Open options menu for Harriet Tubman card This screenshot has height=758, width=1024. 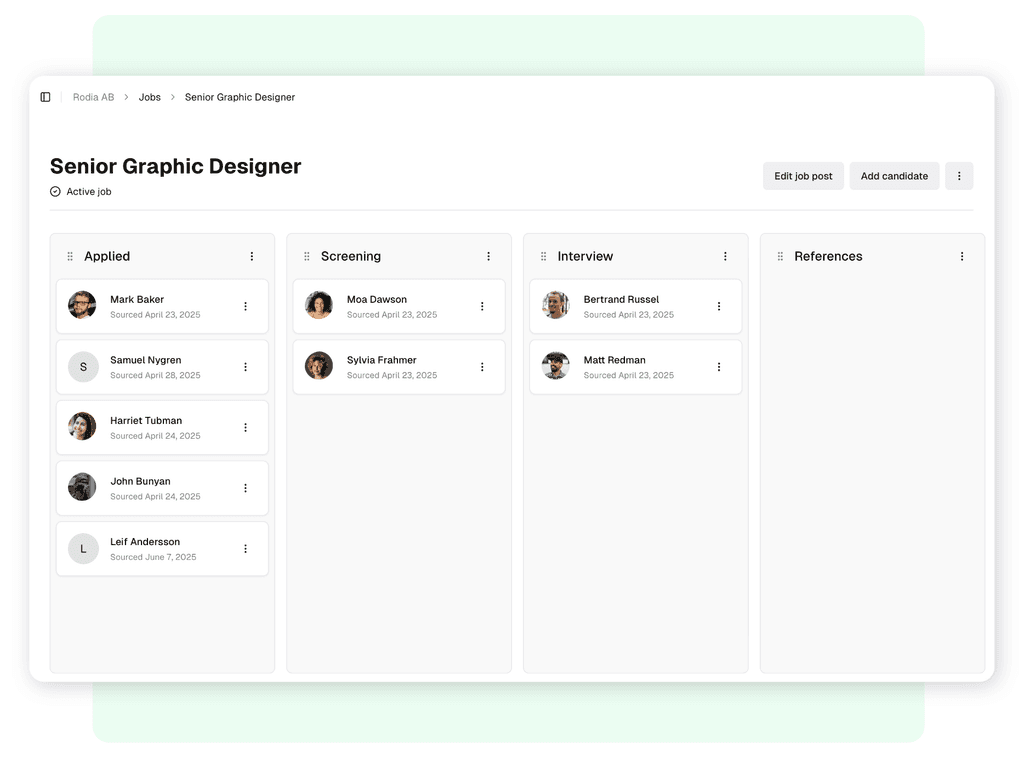pyautogui.click(x=245, y=427)
